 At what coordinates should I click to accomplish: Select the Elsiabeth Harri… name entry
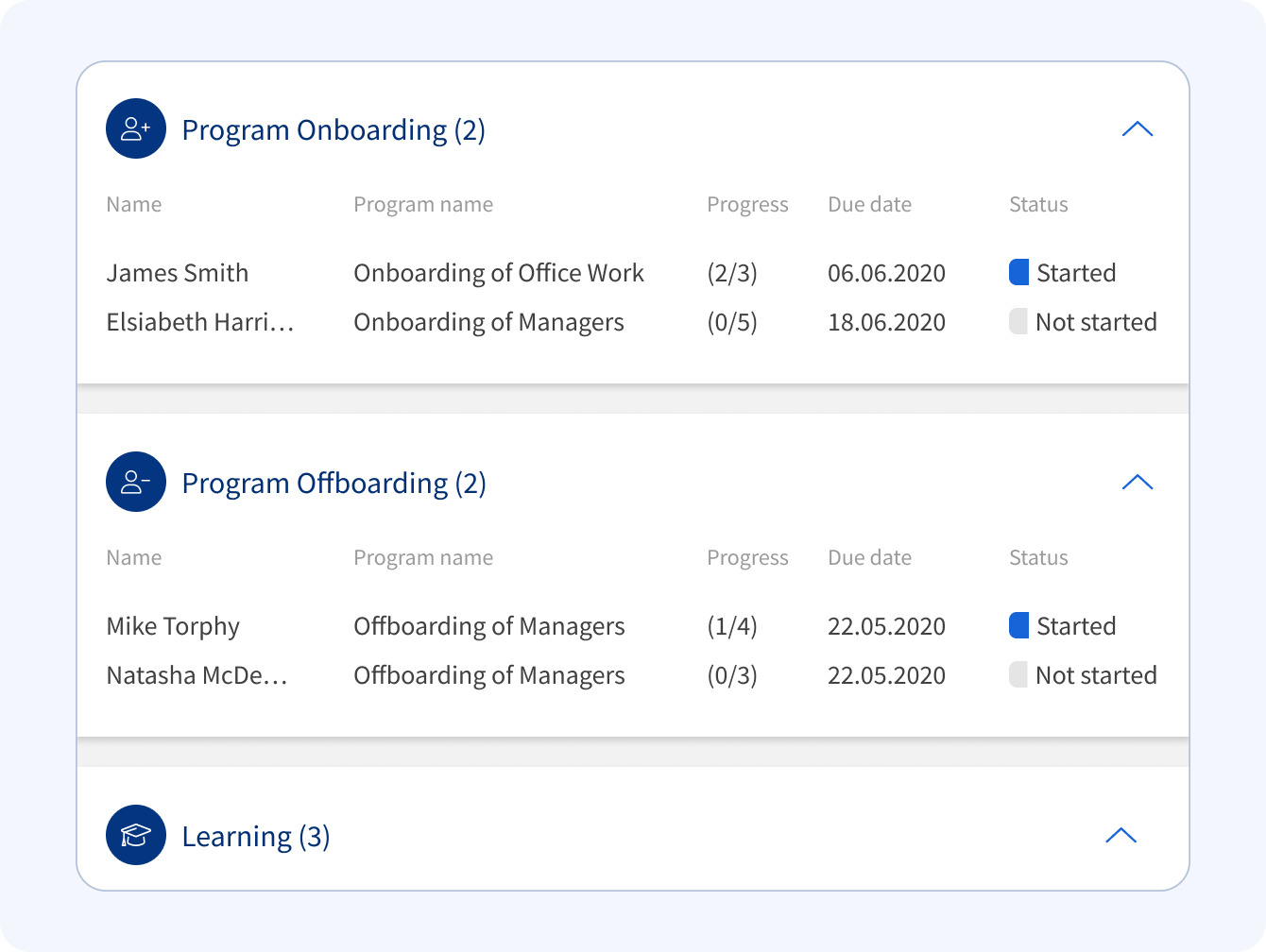click(200, 322)
